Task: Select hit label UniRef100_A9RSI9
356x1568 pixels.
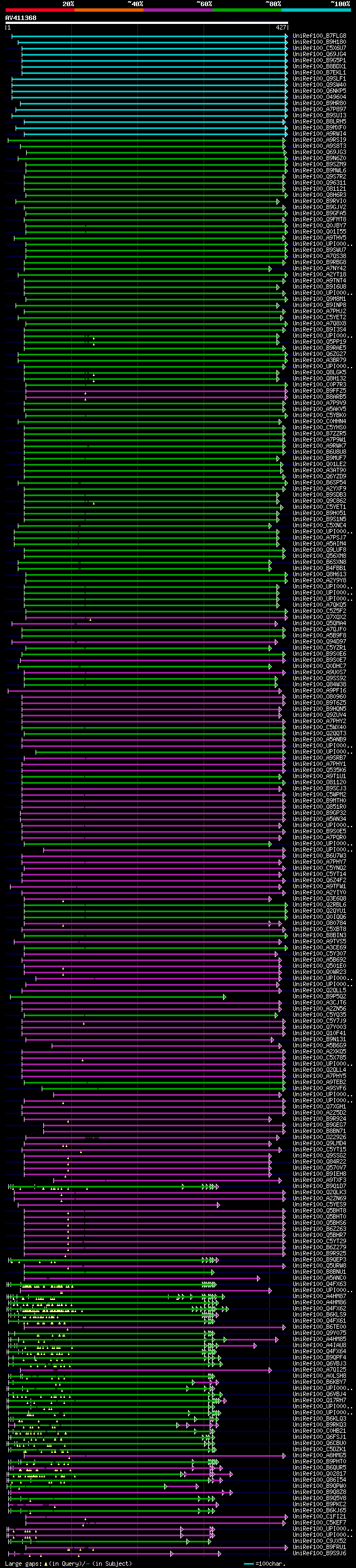Action: pos(319,140)
